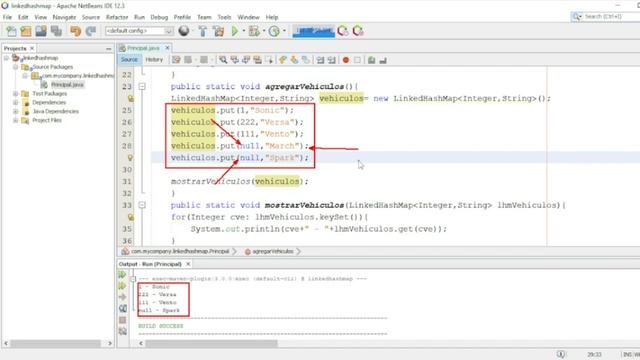Toggle Highlight Search in editor toolbar

pyautogui.click(x=257, y=60)
